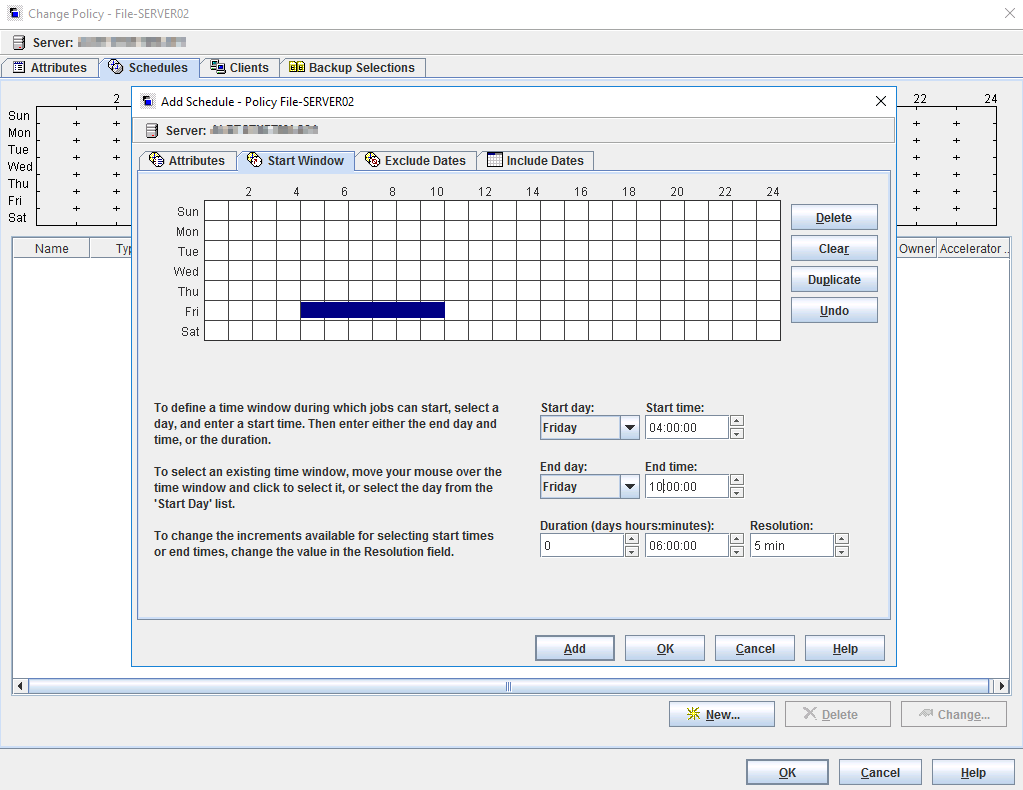Click Add to add the schedule

coord(575,649)
